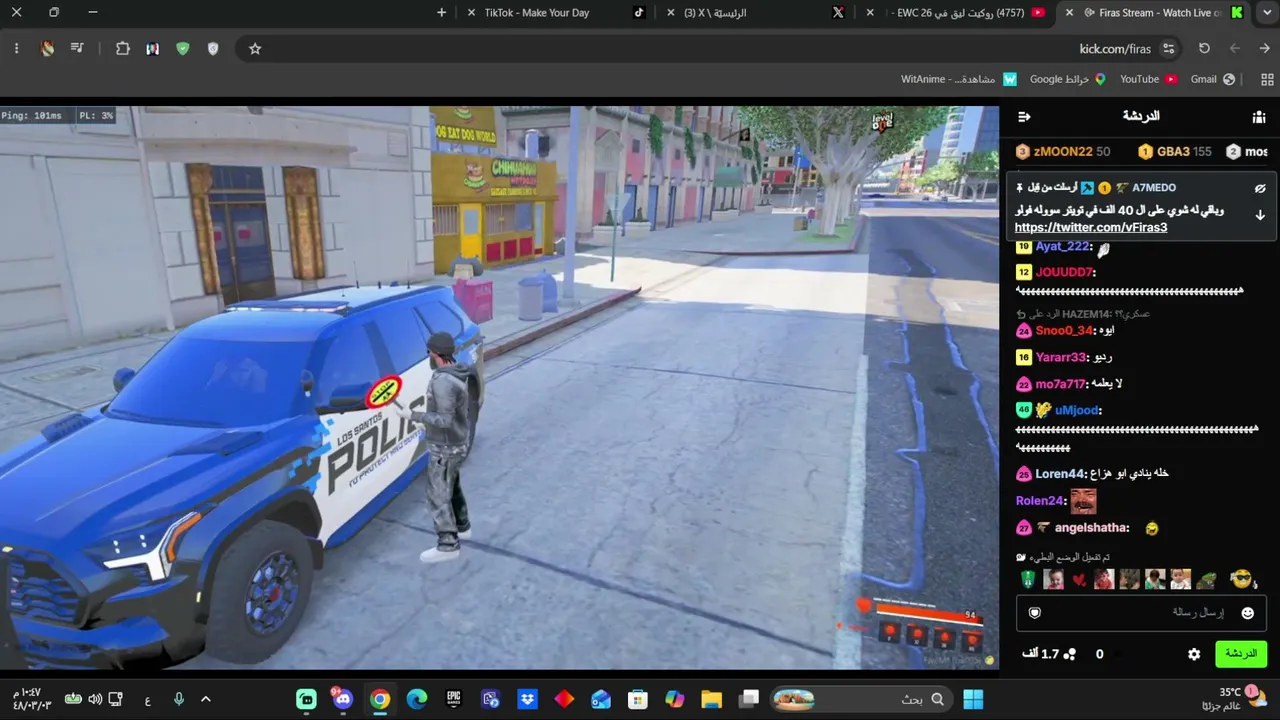1280x720 pixels.
Task: Click username Rolen24 in chat
Action: coord(1040,500)
